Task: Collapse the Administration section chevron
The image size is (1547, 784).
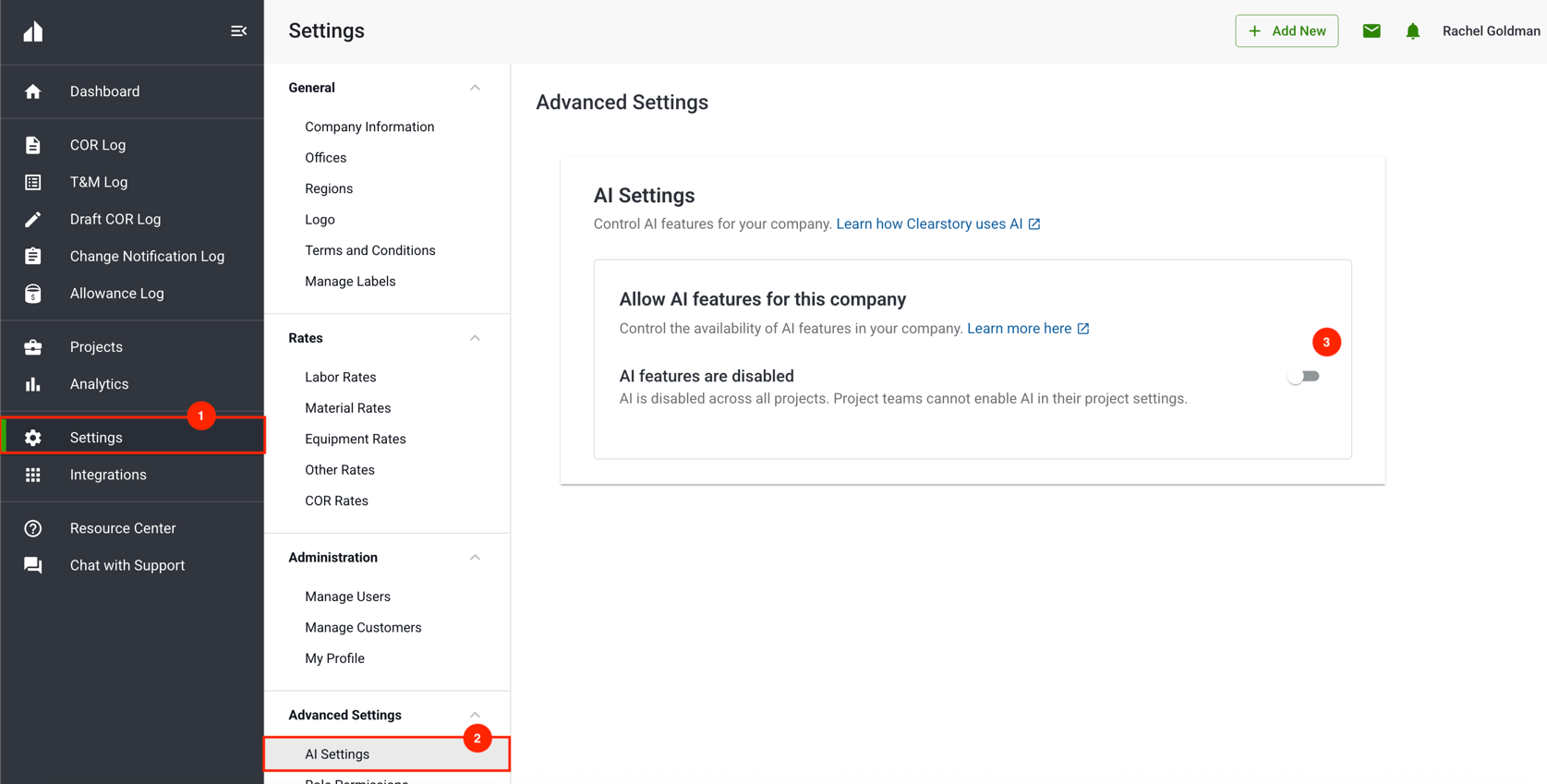Action: (x=475, y=558)
